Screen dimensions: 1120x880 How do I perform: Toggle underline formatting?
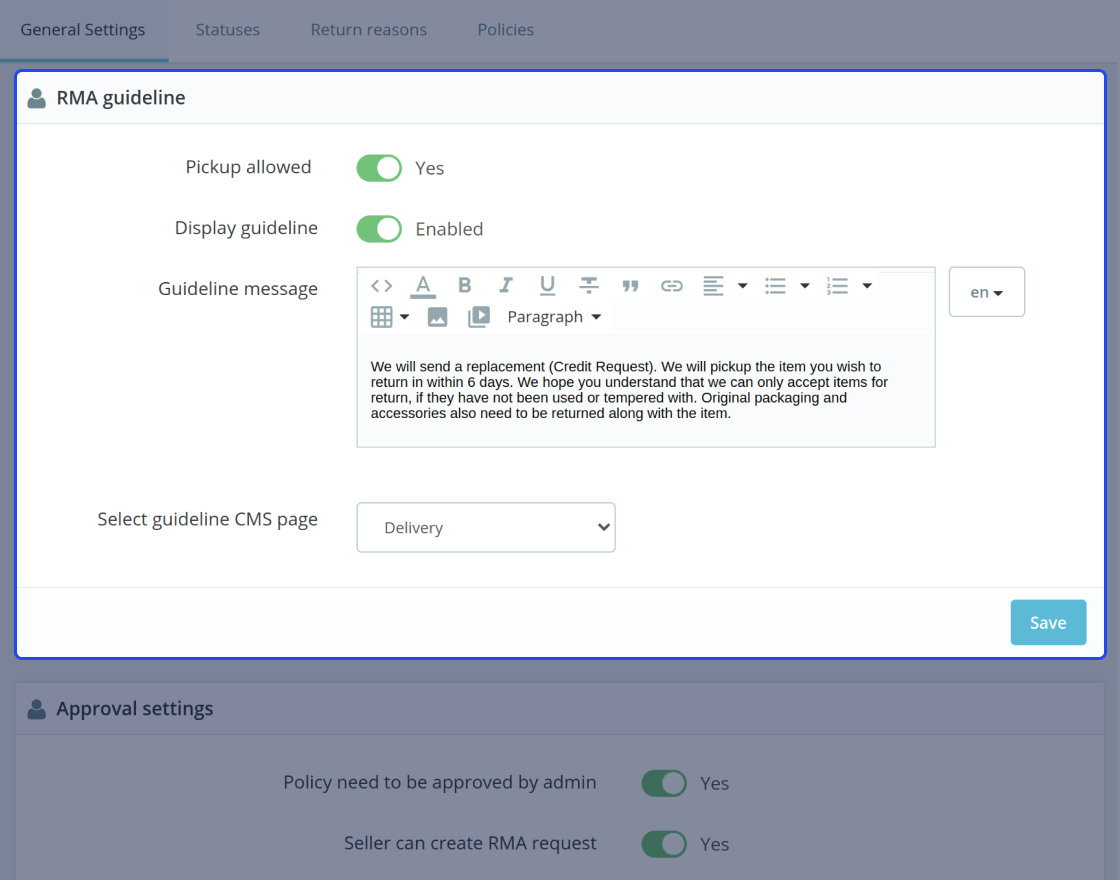[x=547, y=286]
